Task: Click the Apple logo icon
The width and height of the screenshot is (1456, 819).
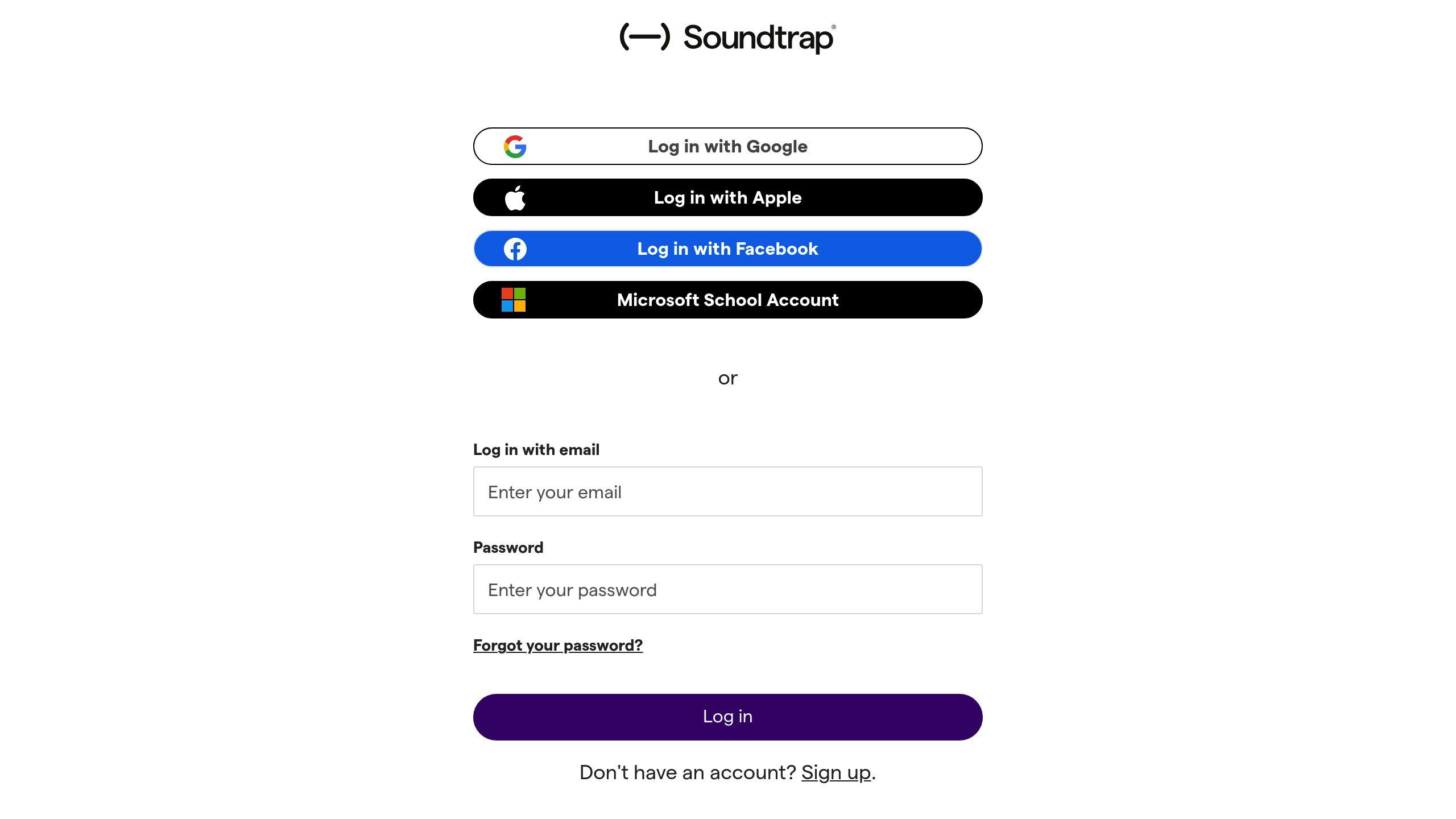Action: [x=515, y=197]
